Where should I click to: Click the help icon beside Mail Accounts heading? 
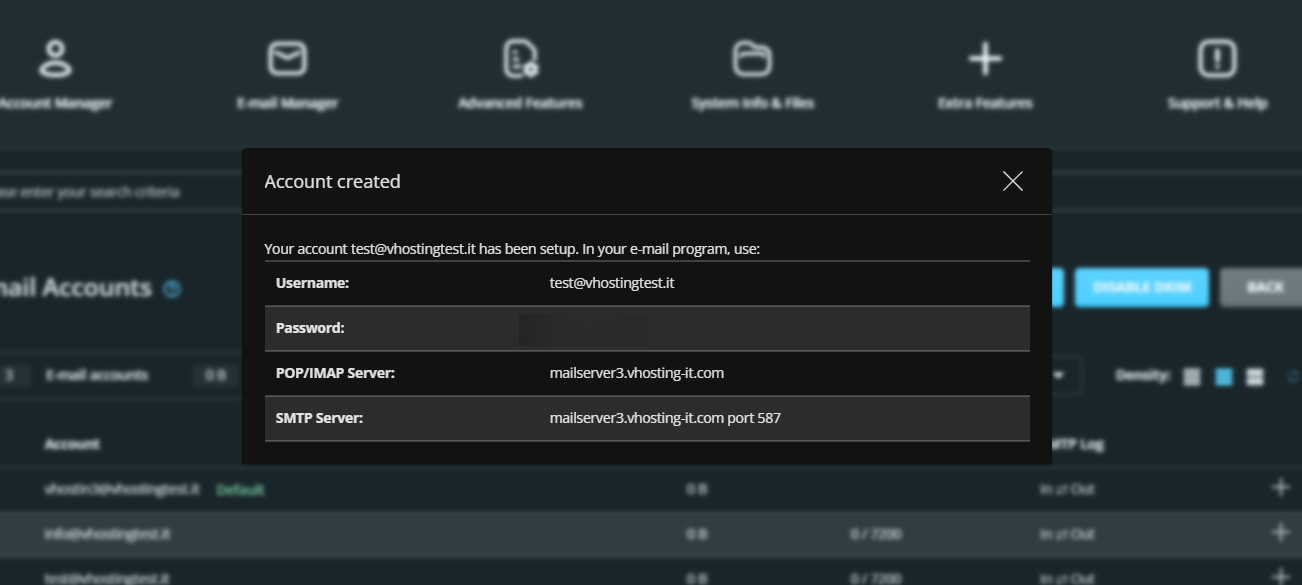(x=172, y=289)
